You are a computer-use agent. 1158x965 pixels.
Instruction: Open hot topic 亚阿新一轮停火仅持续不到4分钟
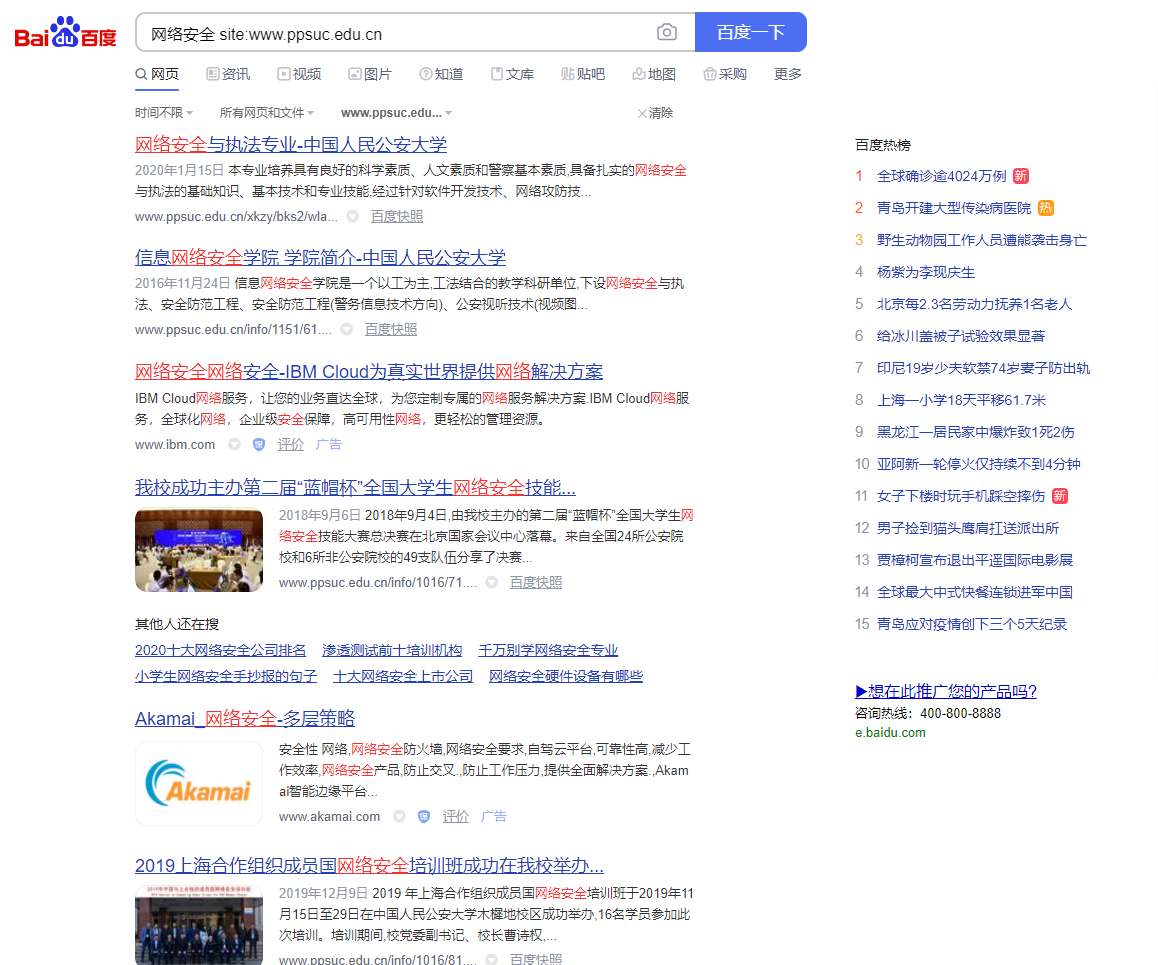979,464
